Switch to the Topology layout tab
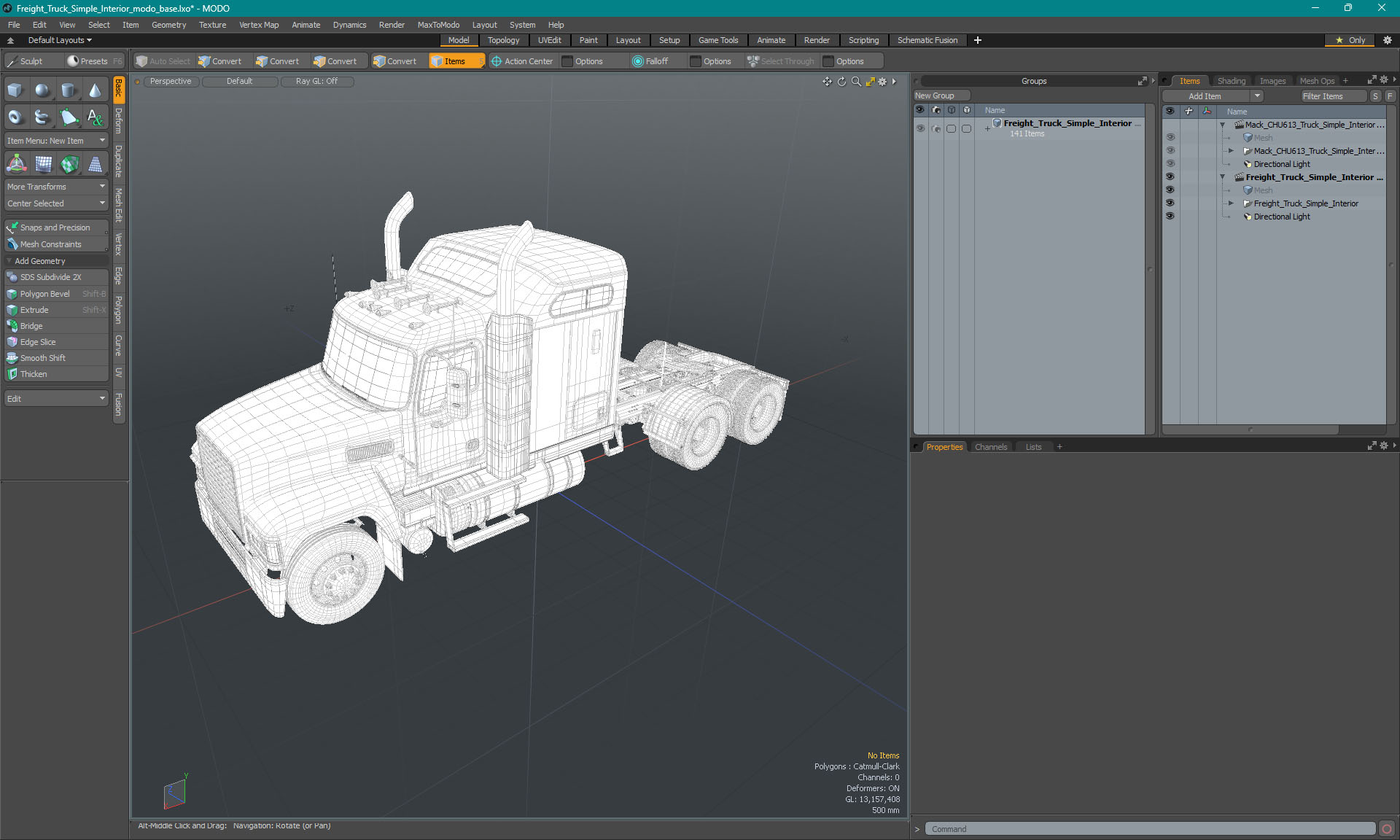Screen dimensions: 1400x840 click(503, 40)
